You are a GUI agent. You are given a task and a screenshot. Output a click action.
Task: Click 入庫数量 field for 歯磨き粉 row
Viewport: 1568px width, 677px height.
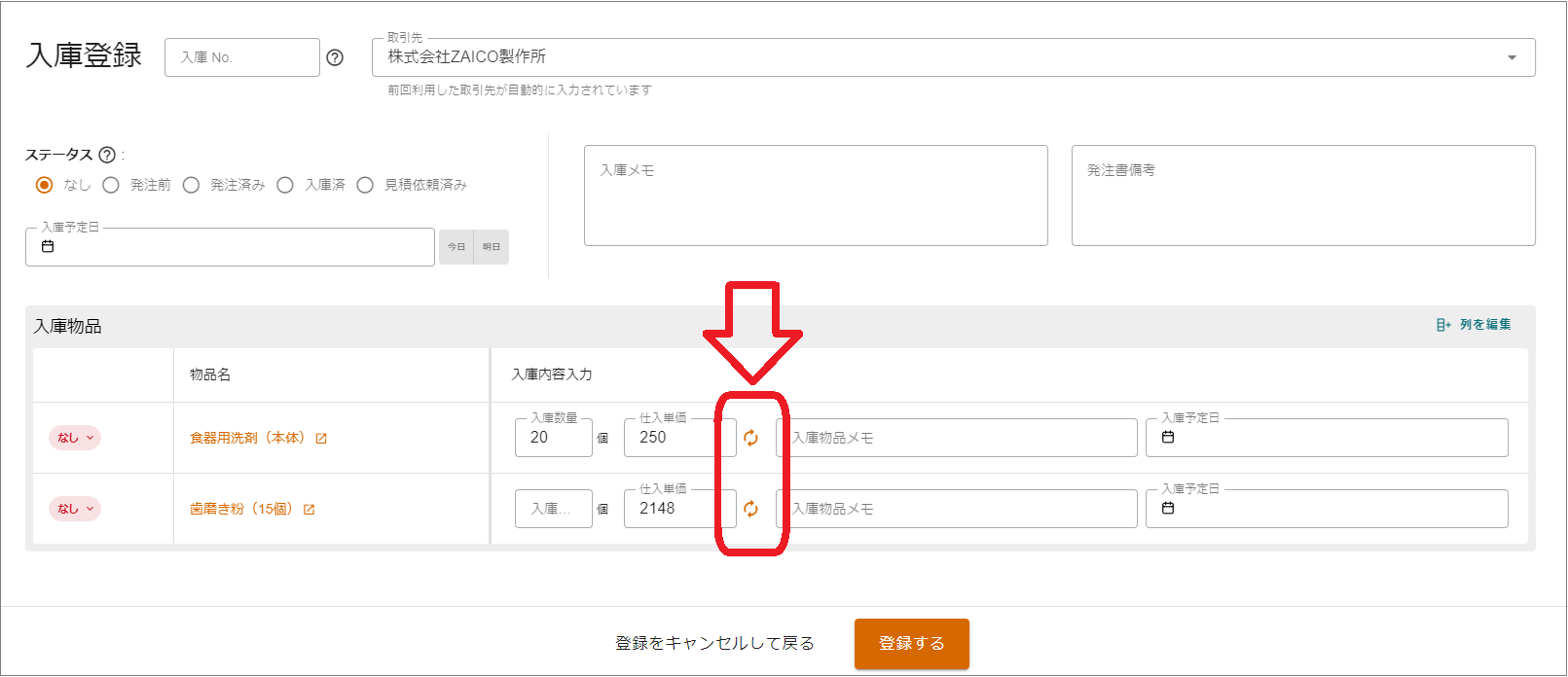pos(553,509)
